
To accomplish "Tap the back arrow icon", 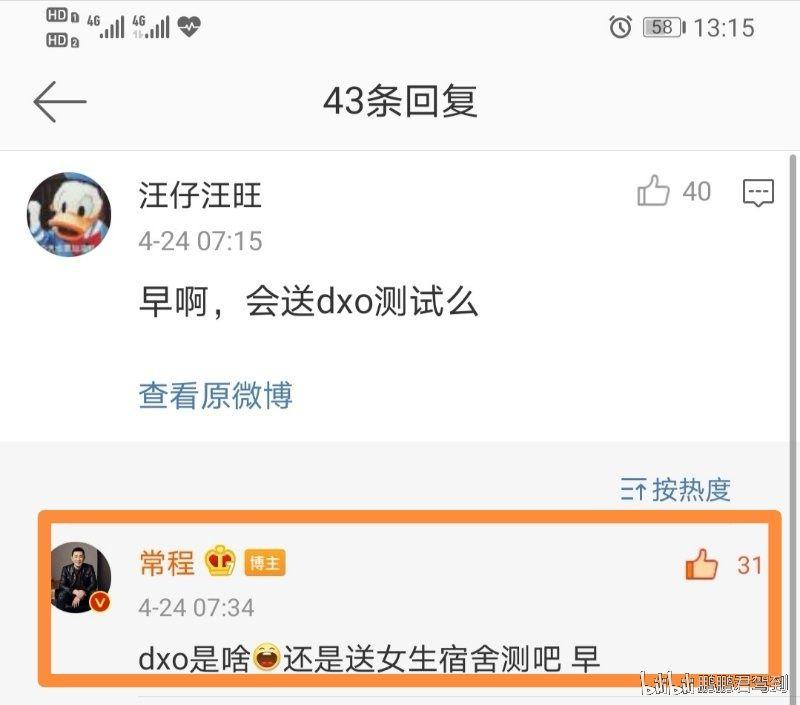I will (60, 102).
